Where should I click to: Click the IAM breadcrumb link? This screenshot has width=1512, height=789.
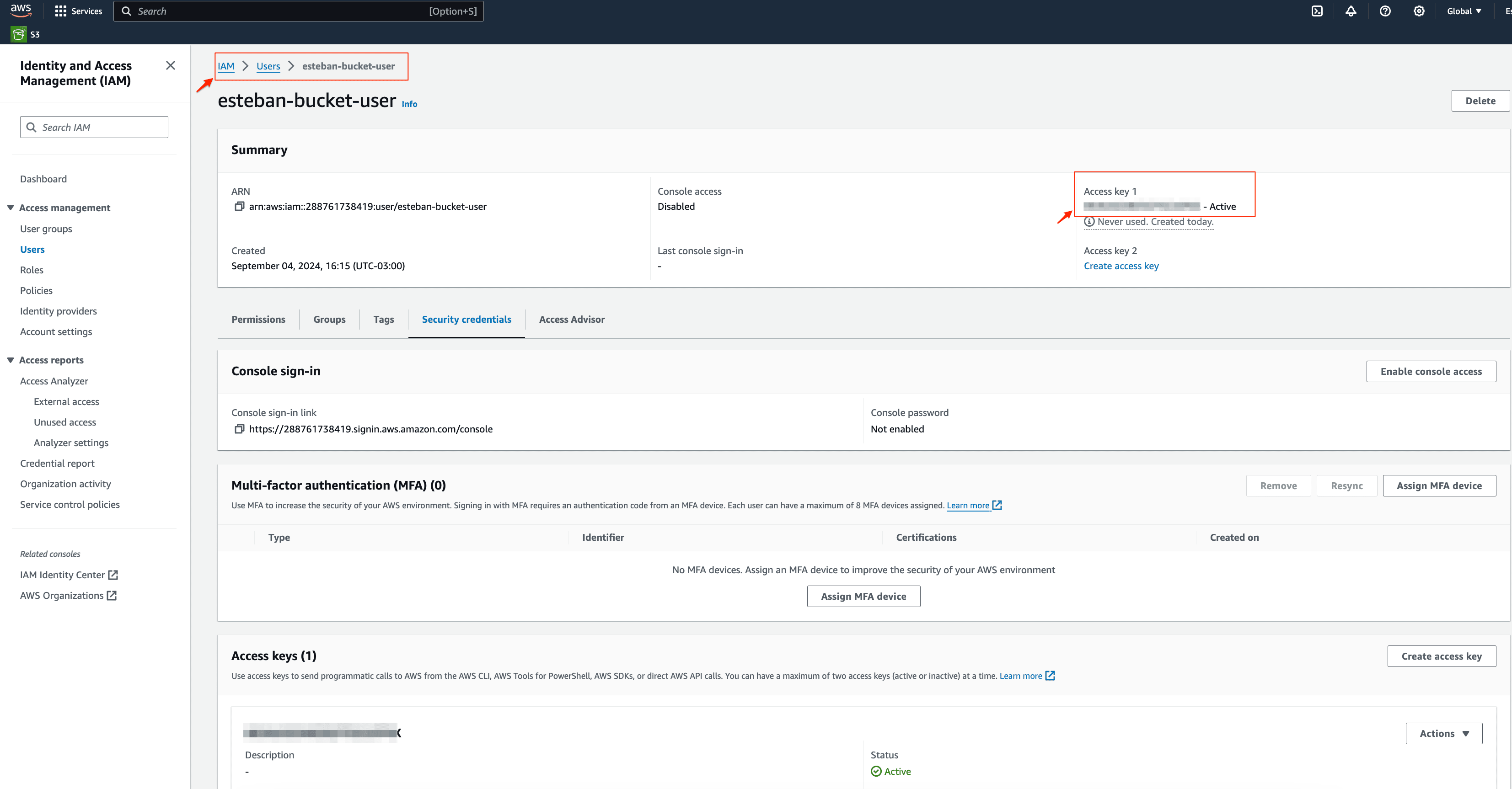click(x=226, y=66)
